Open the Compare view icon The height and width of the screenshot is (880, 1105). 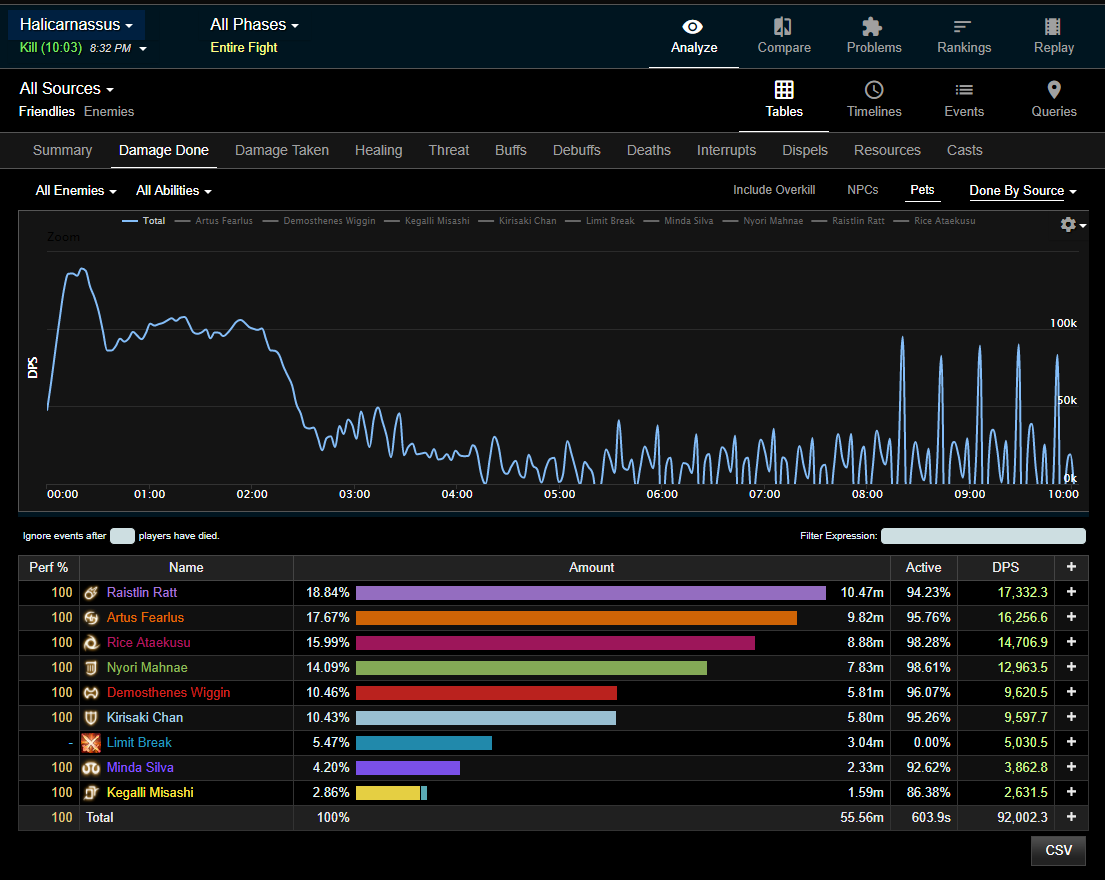tap(784, 27)
